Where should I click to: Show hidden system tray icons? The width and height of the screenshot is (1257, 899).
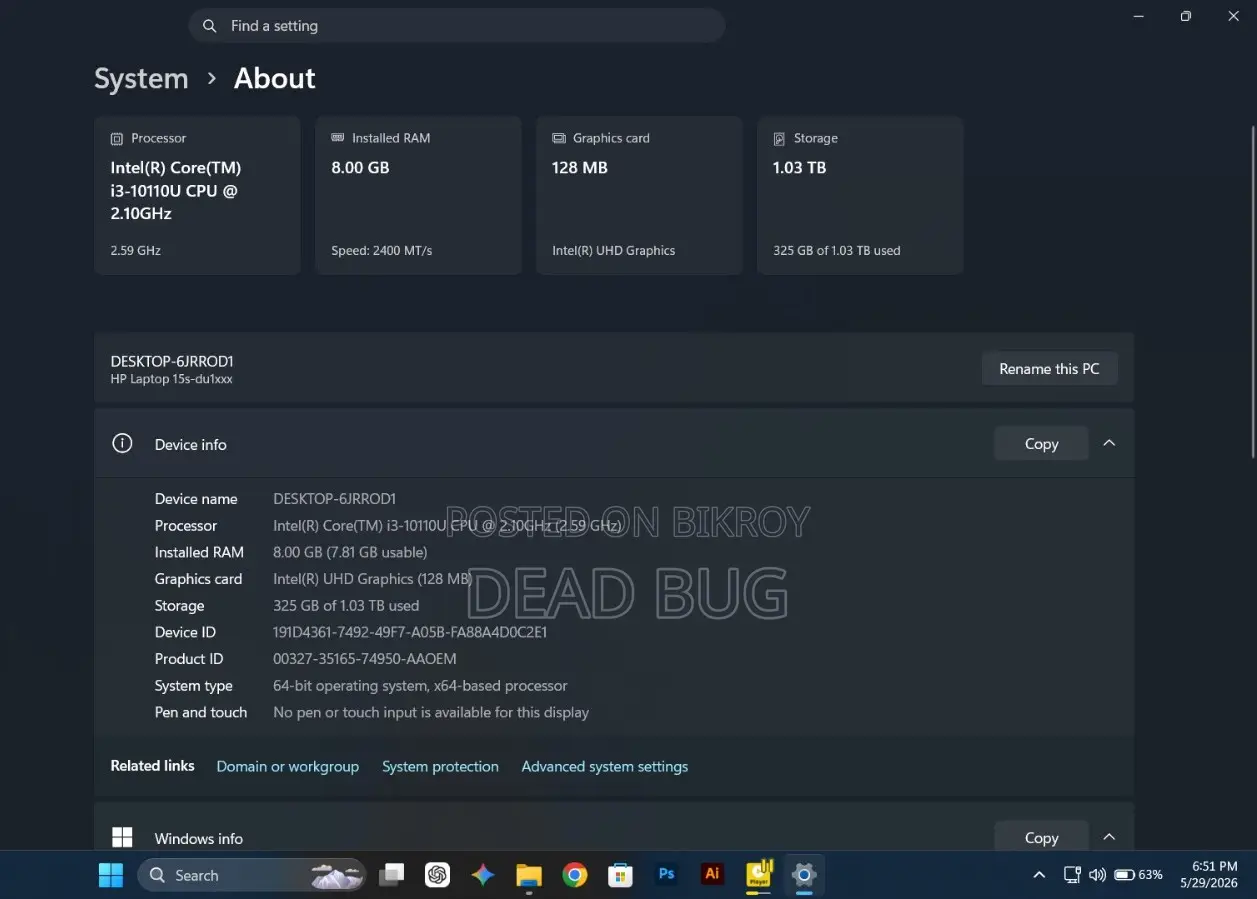tap(1039, 875)
